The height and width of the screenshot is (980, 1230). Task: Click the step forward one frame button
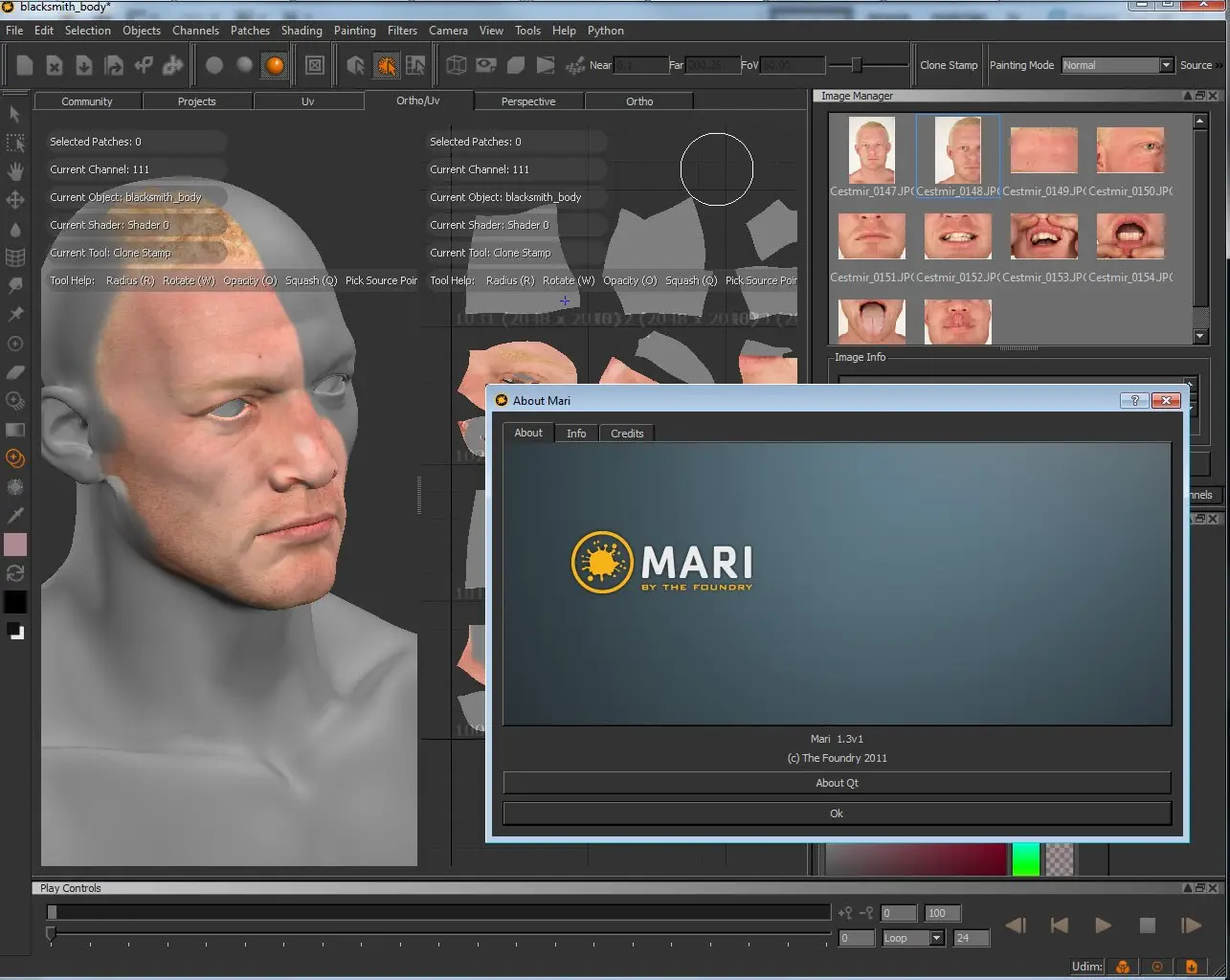tap(1191, 924)
